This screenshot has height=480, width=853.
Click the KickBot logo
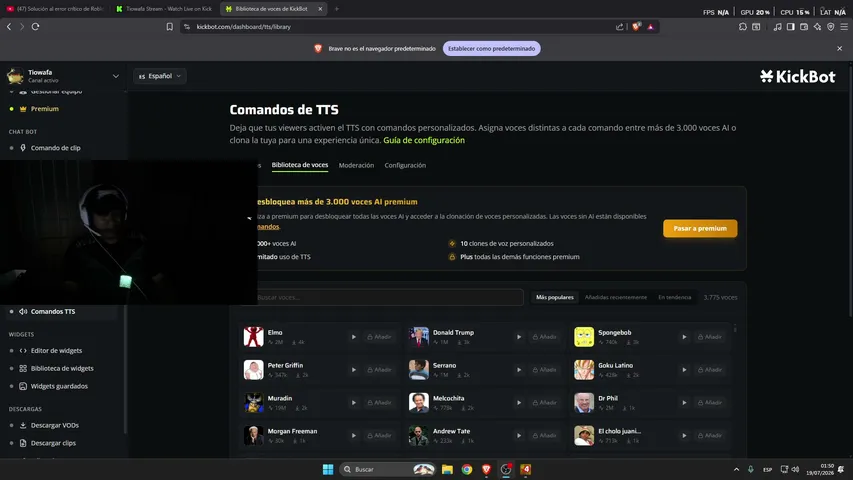click(x=798, y=77)
